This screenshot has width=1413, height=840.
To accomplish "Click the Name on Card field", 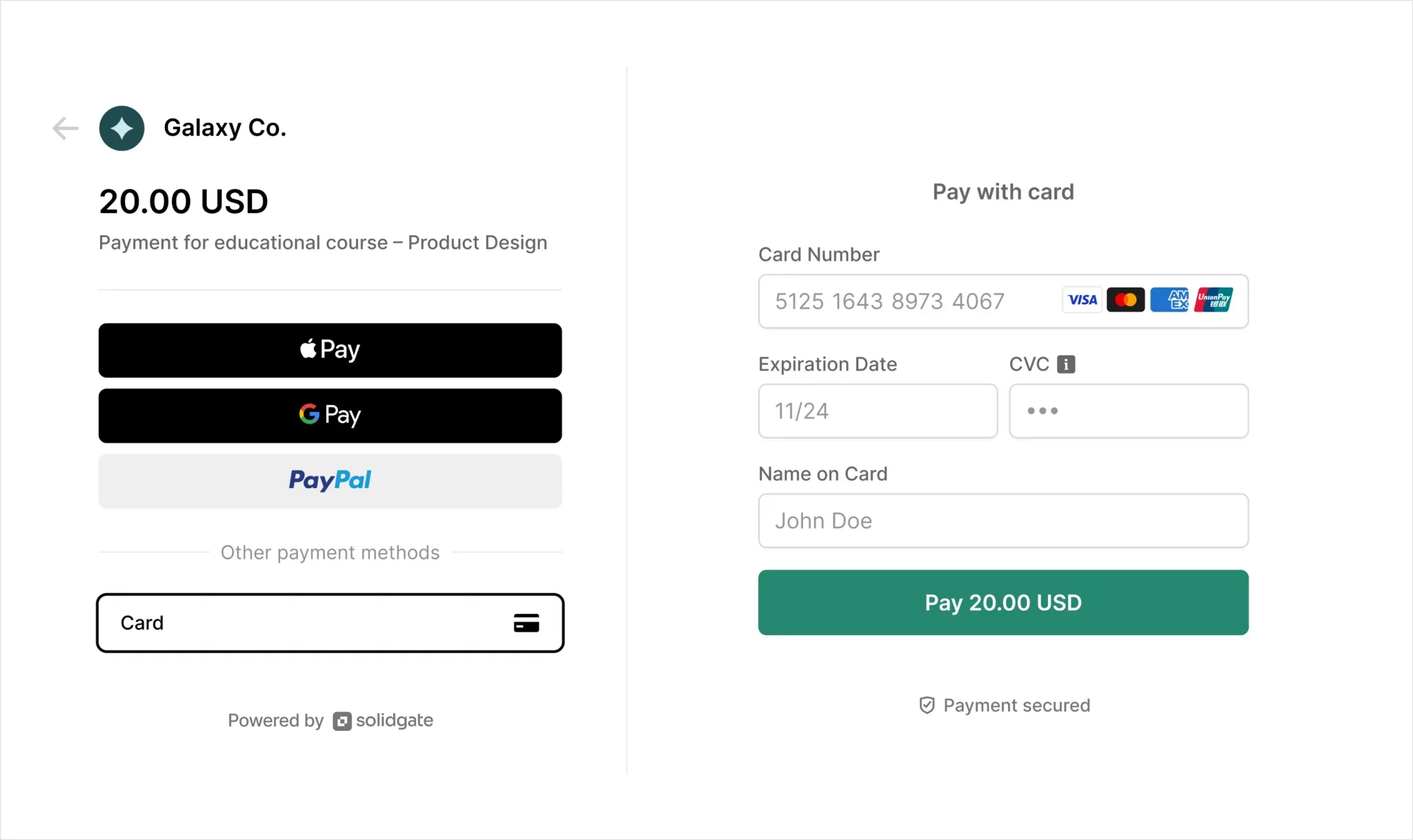I will (x=1002, y=521).
